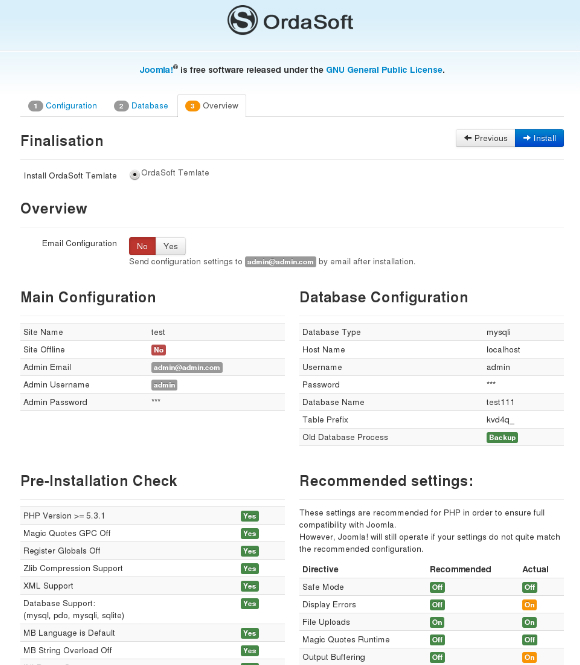Click the 'Pre-Installation Check' heading
The image size is (580, 665).
click(x=99, y=481)
